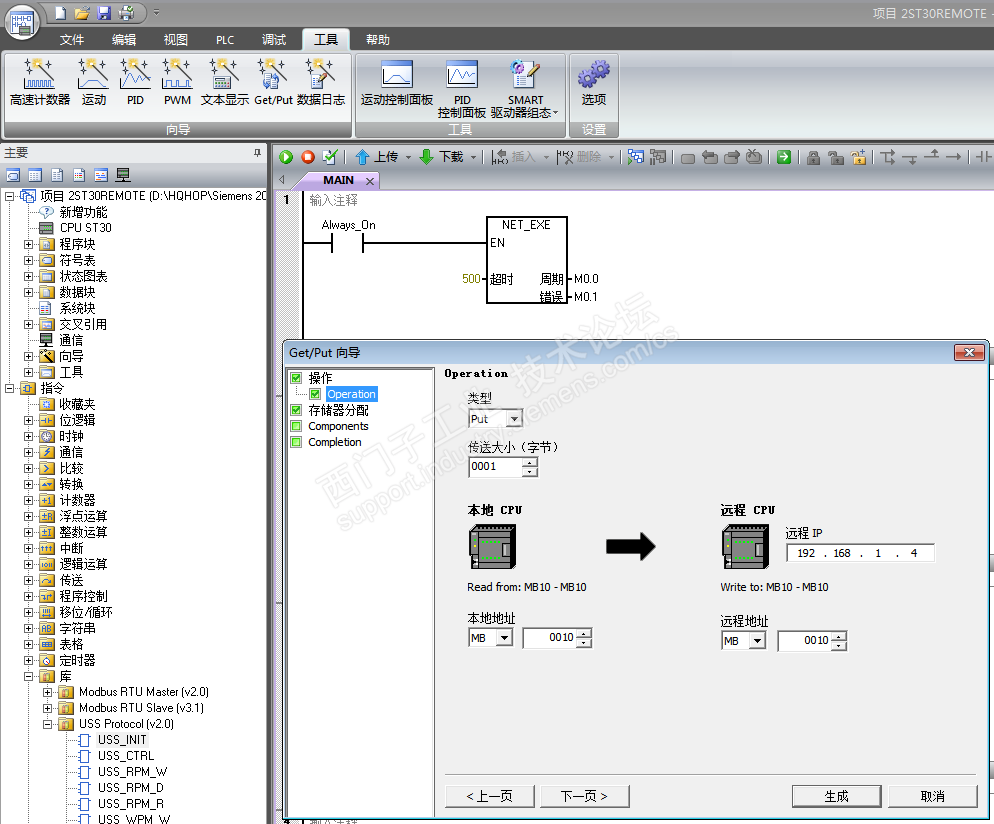Open the 视图 ribbon tab
The image size is (994, 824).
click(176, 40)
